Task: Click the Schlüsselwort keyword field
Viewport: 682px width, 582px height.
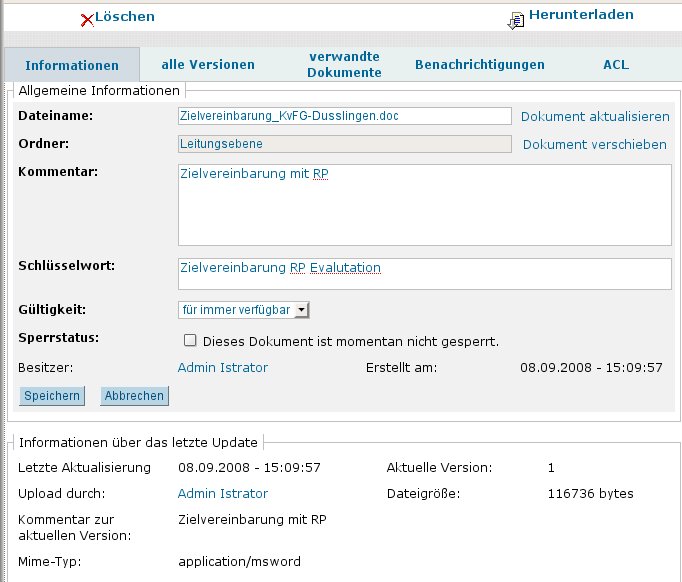Action: [x=424, y=273]
